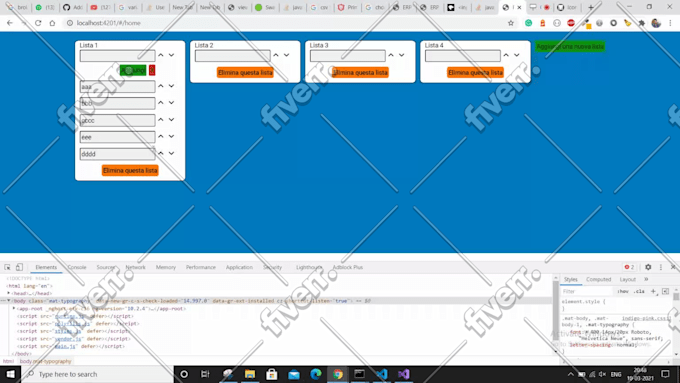Select the DevTools inspect element icon
This screenshot has height=383, width=680.
pos(7,267)
